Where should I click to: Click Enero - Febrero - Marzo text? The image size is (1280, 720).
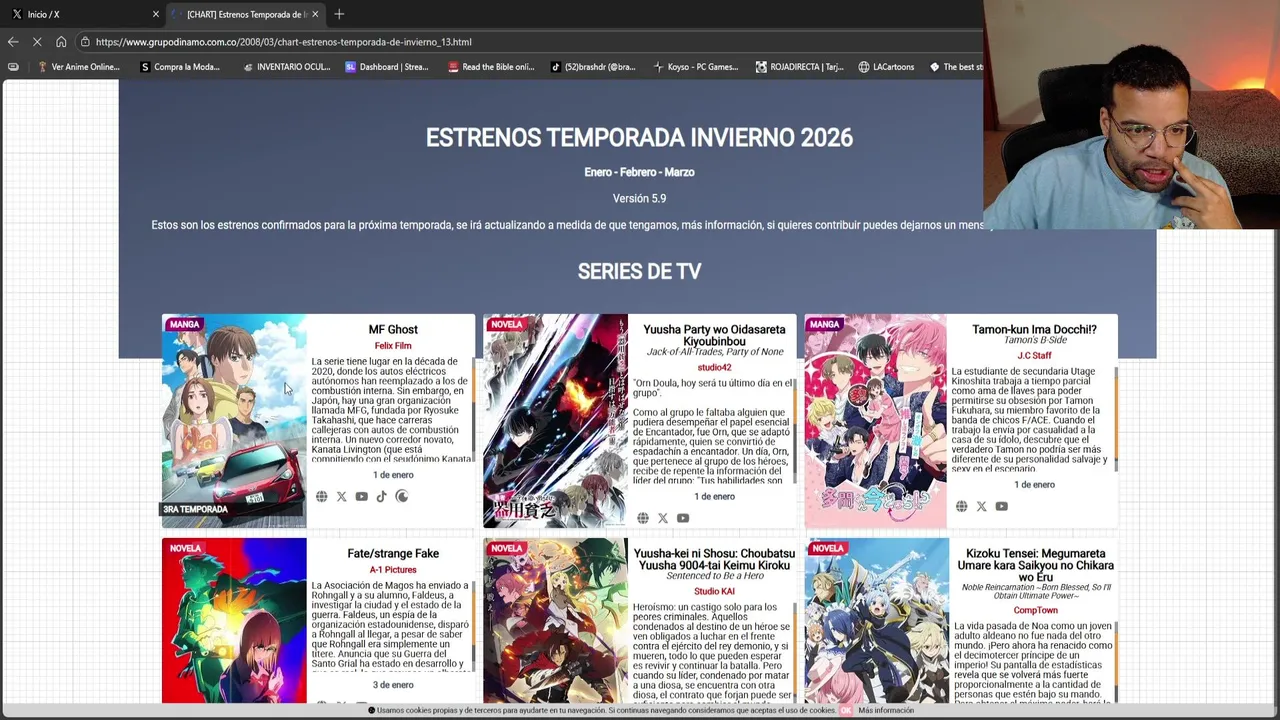639,172
